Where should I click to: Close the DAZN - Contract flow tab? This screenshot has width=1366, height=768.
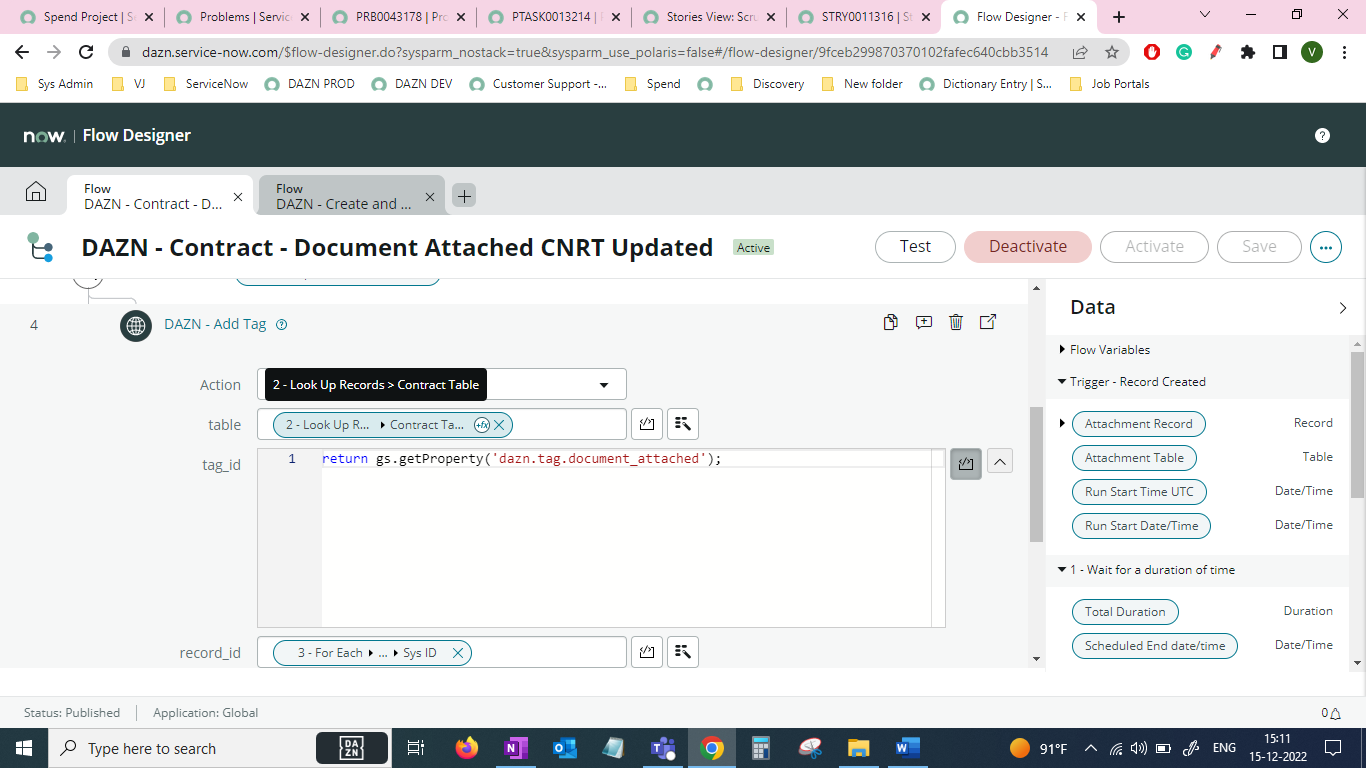click(237, 197)
